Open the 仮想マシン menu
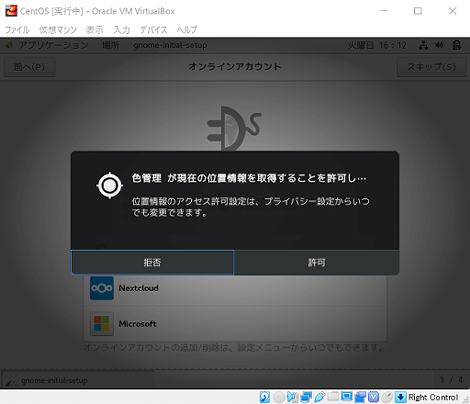470x404 pixels. point(58,30)
